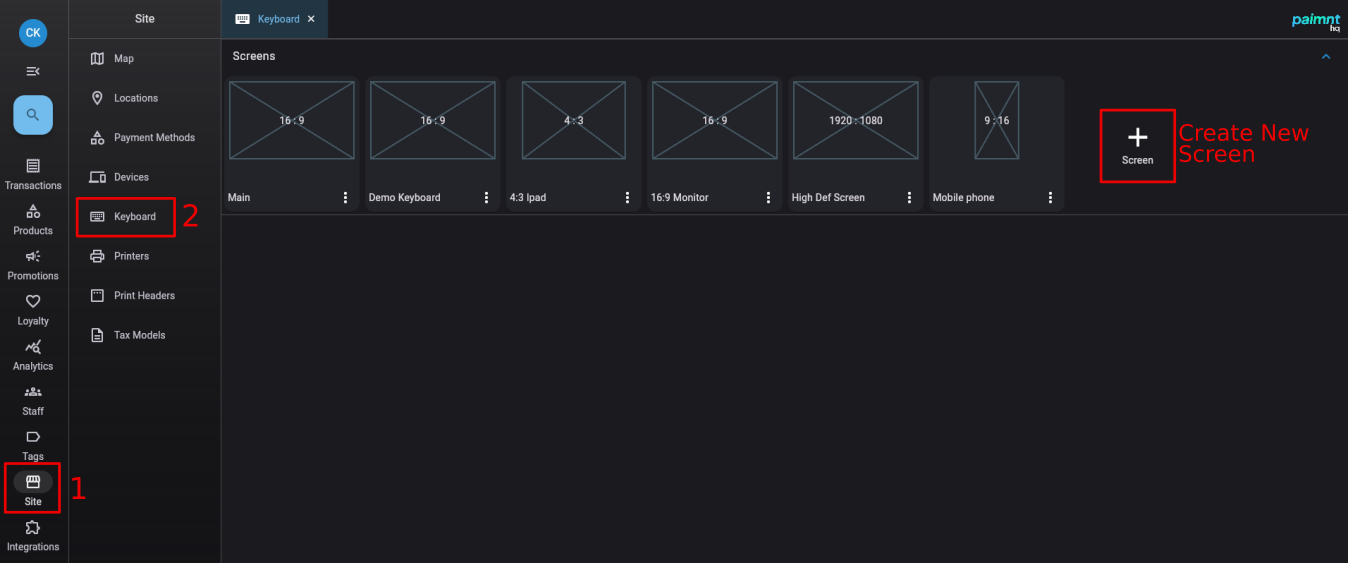Open options menu for Main screen
The image size is (1348, 563).
click(346, 198)
